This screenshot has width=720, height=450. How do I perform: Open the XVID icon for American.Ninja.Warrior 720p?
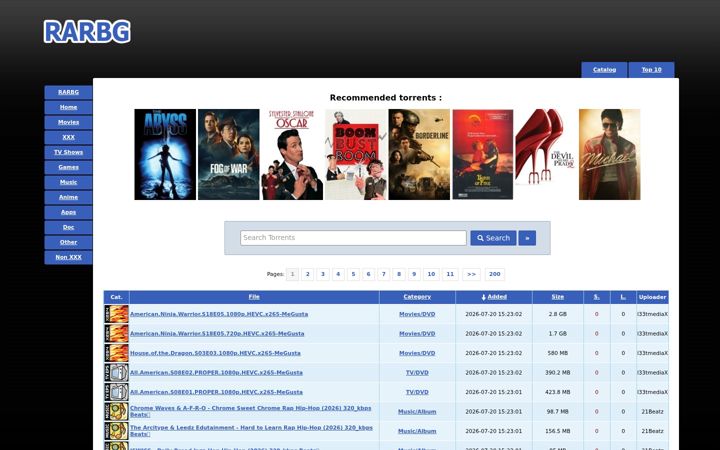tap(117, 333)
